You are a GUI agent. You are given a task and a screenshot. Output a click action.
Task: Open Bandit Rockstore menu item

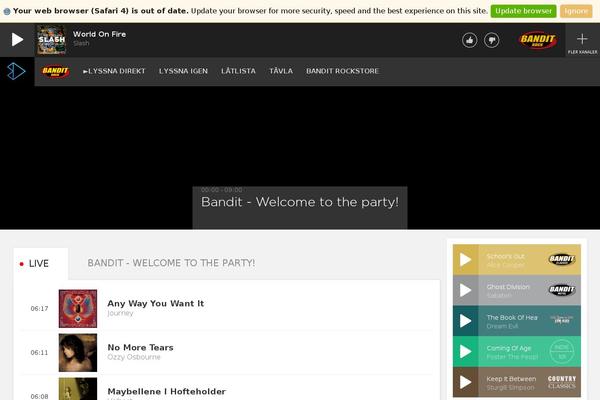tap(342, 71)
